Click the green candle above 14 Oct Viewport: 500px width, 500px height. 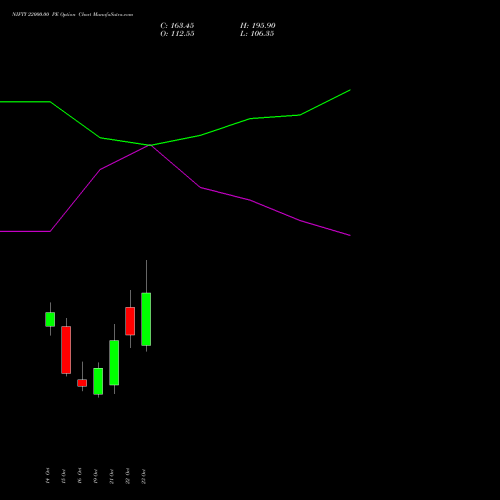[x=50, y=319]
